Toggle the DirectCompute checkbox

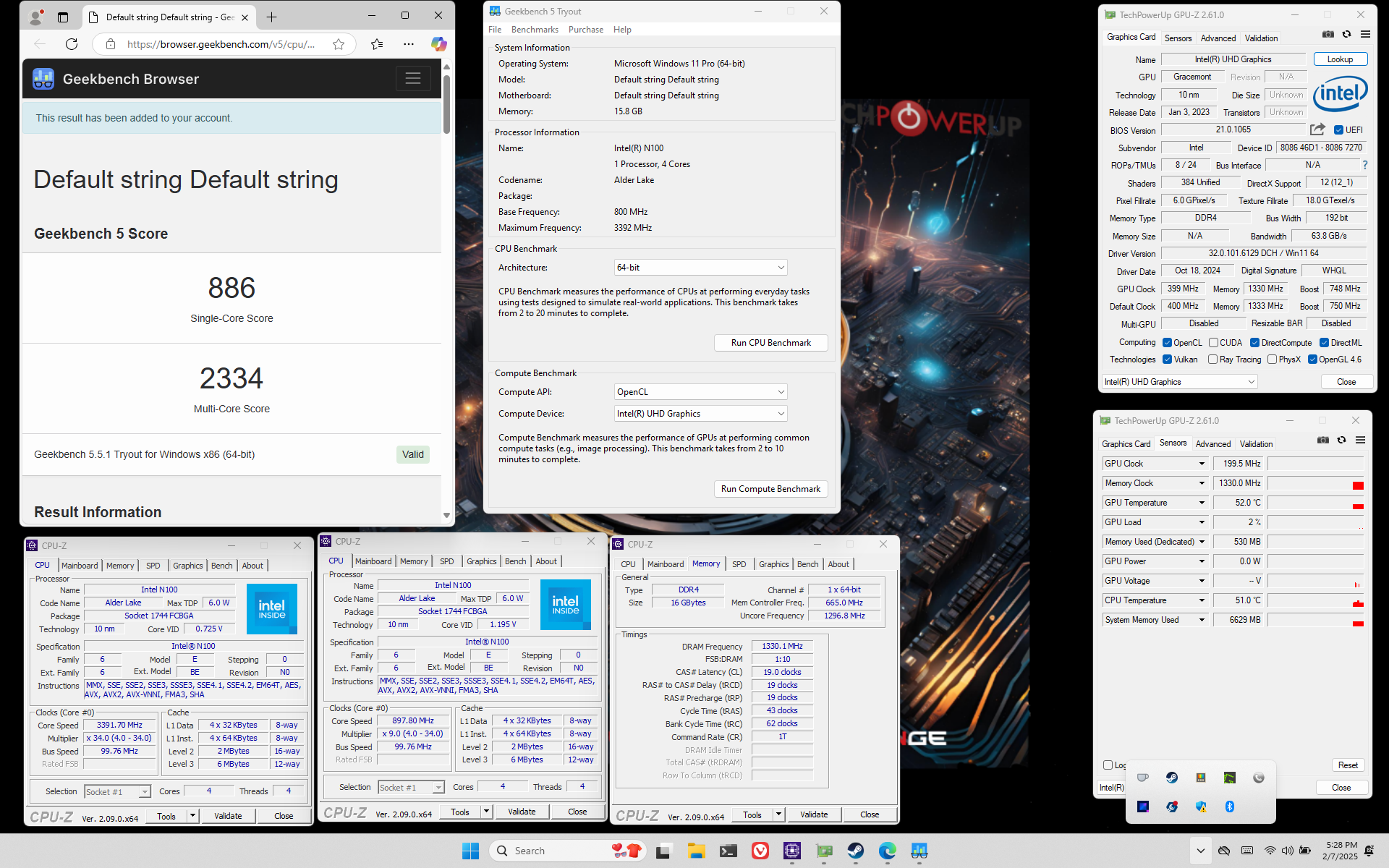tap(1254, 343)
